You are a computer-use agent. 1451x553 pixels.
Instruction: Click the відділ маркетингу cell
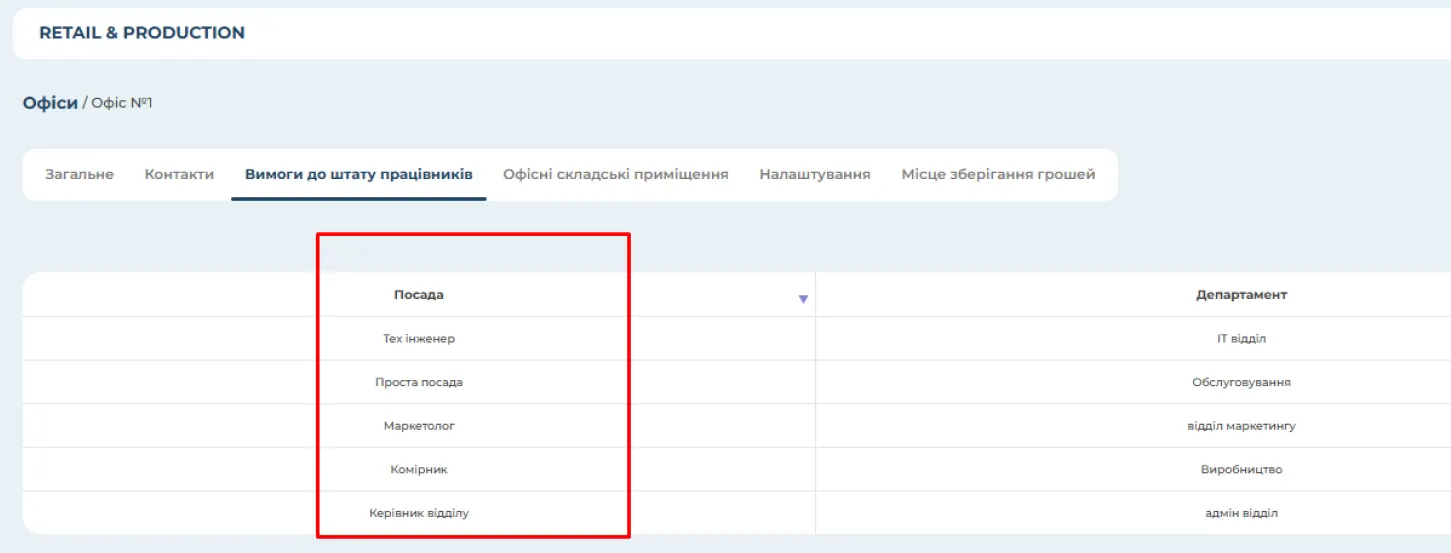1241,426
